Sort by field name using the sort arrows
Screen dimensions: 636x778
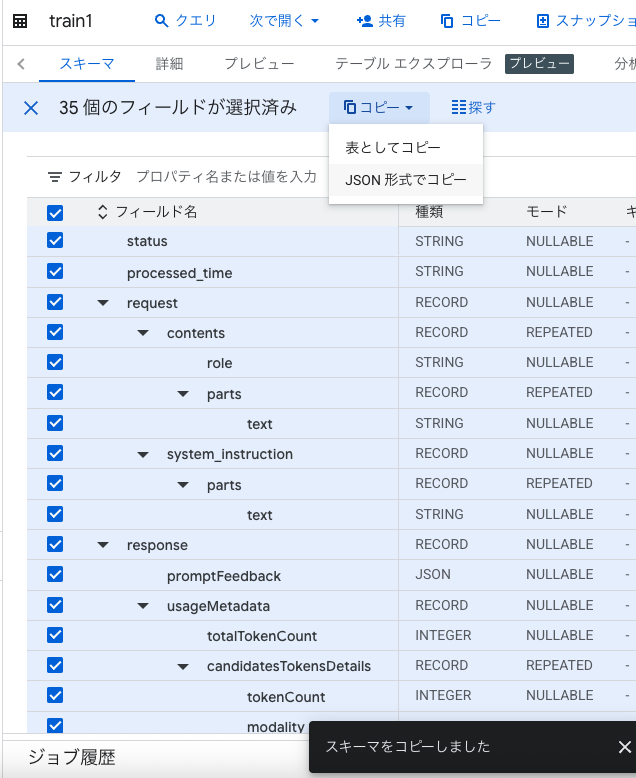[102, 212]
